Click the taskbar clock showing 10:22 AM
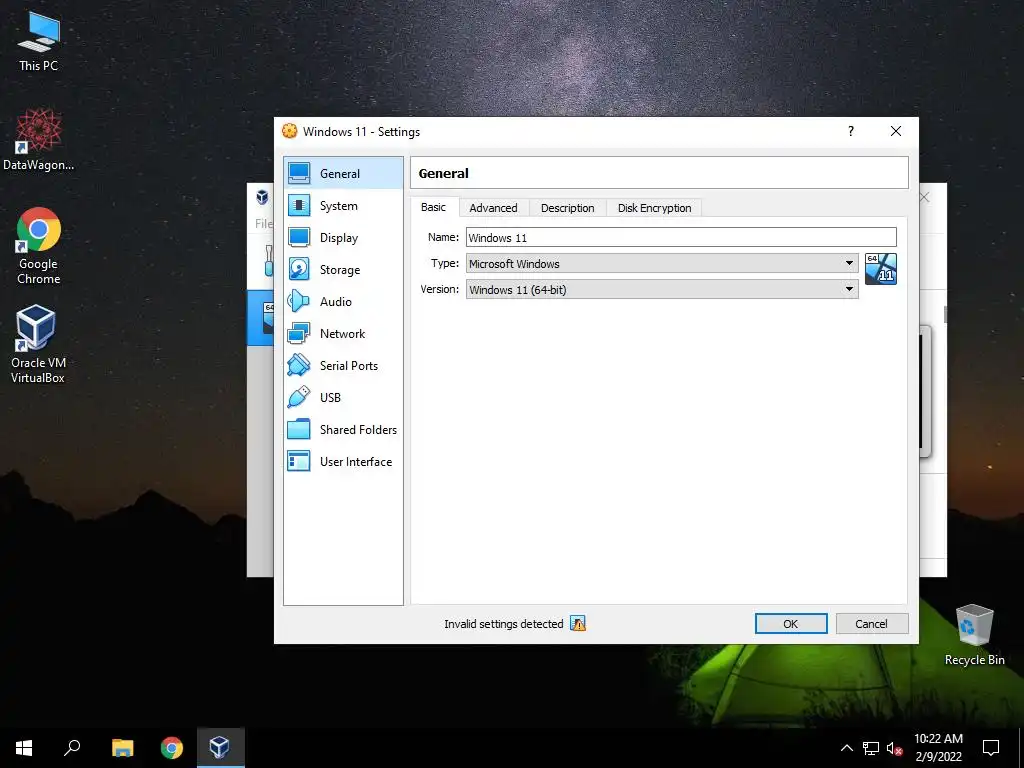 point(938,748)
